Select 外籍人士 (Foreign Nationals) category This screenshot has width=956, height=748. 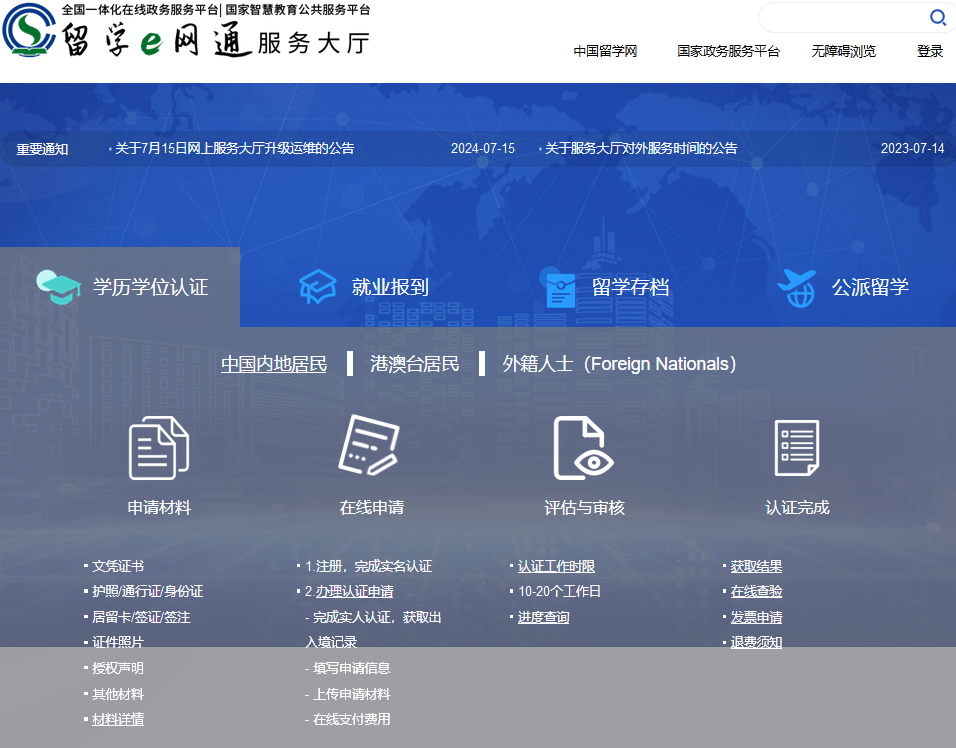point(619,364)
